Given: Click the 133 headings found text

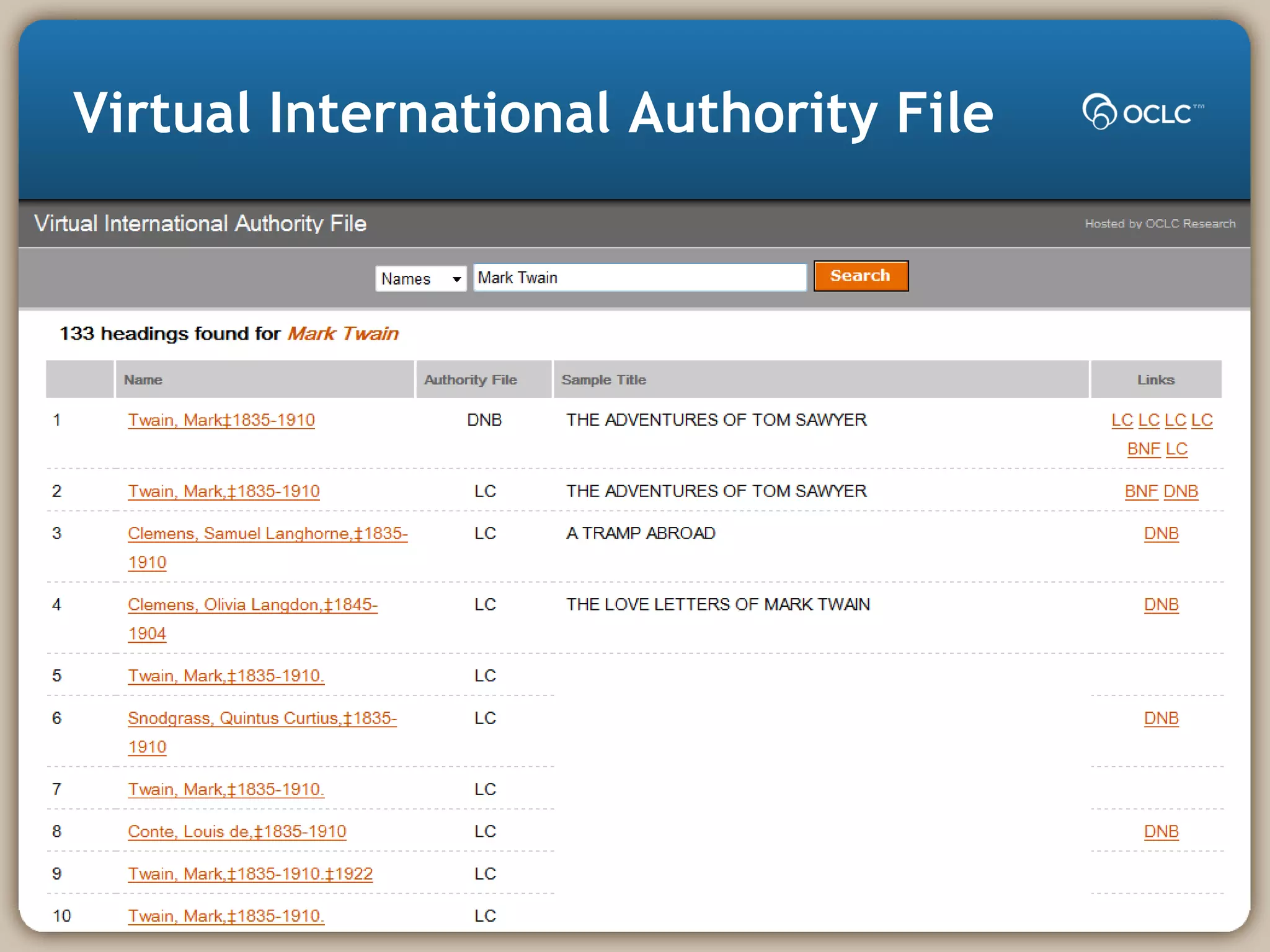Looking at the screenshot, I should 229,333.
